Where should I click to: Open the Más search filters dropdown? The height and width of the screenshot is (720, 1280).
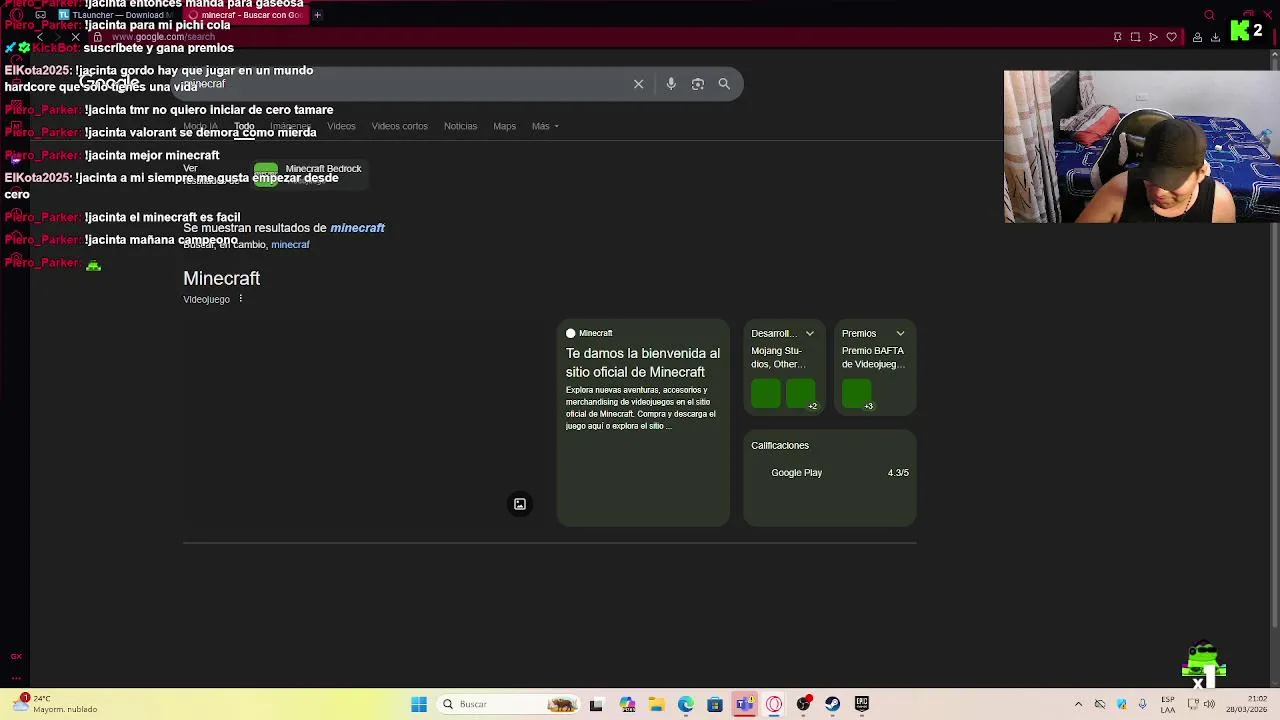point(545,126)
